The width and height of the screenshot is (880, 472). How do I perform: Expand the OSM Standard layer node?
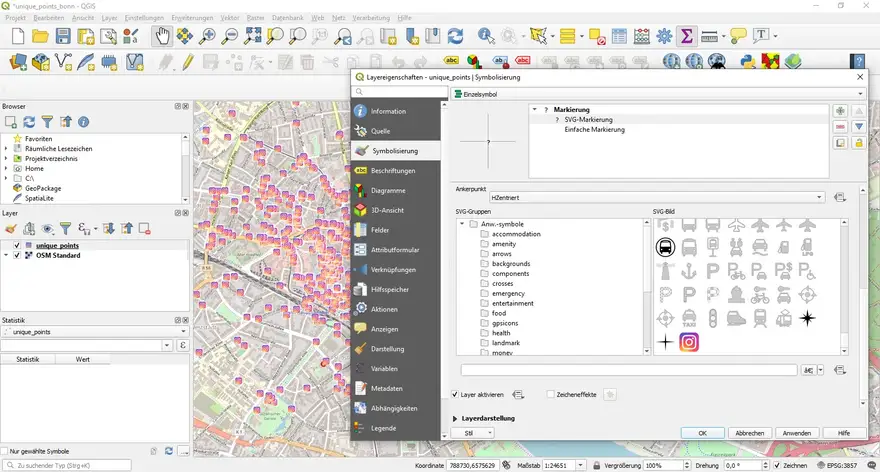(x=6, y=255)
